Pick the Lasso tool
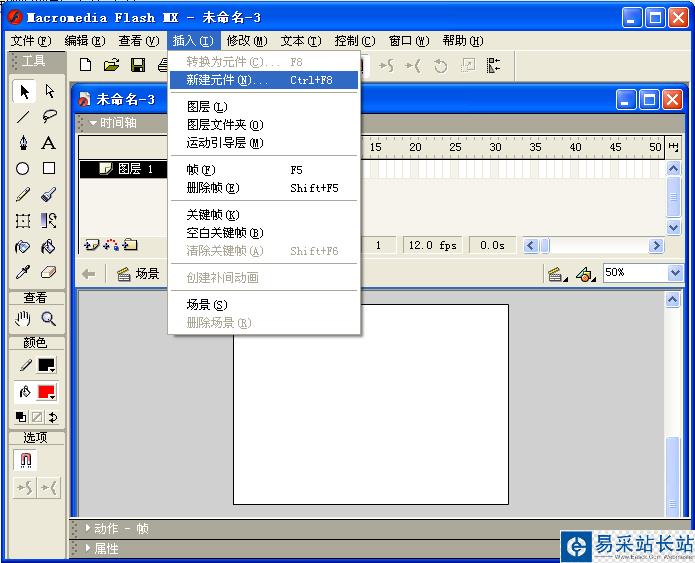Screen dimensions: 695x563 tap(49, 117)
